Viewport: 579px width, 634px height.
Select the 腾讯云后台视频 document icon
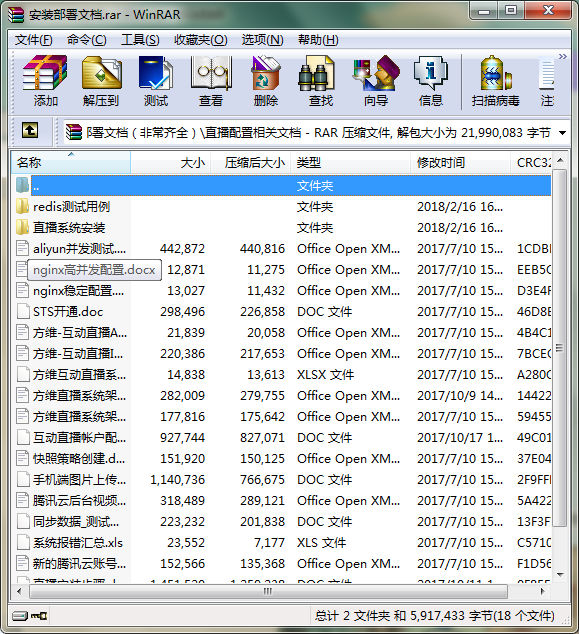tap(23, 501)
